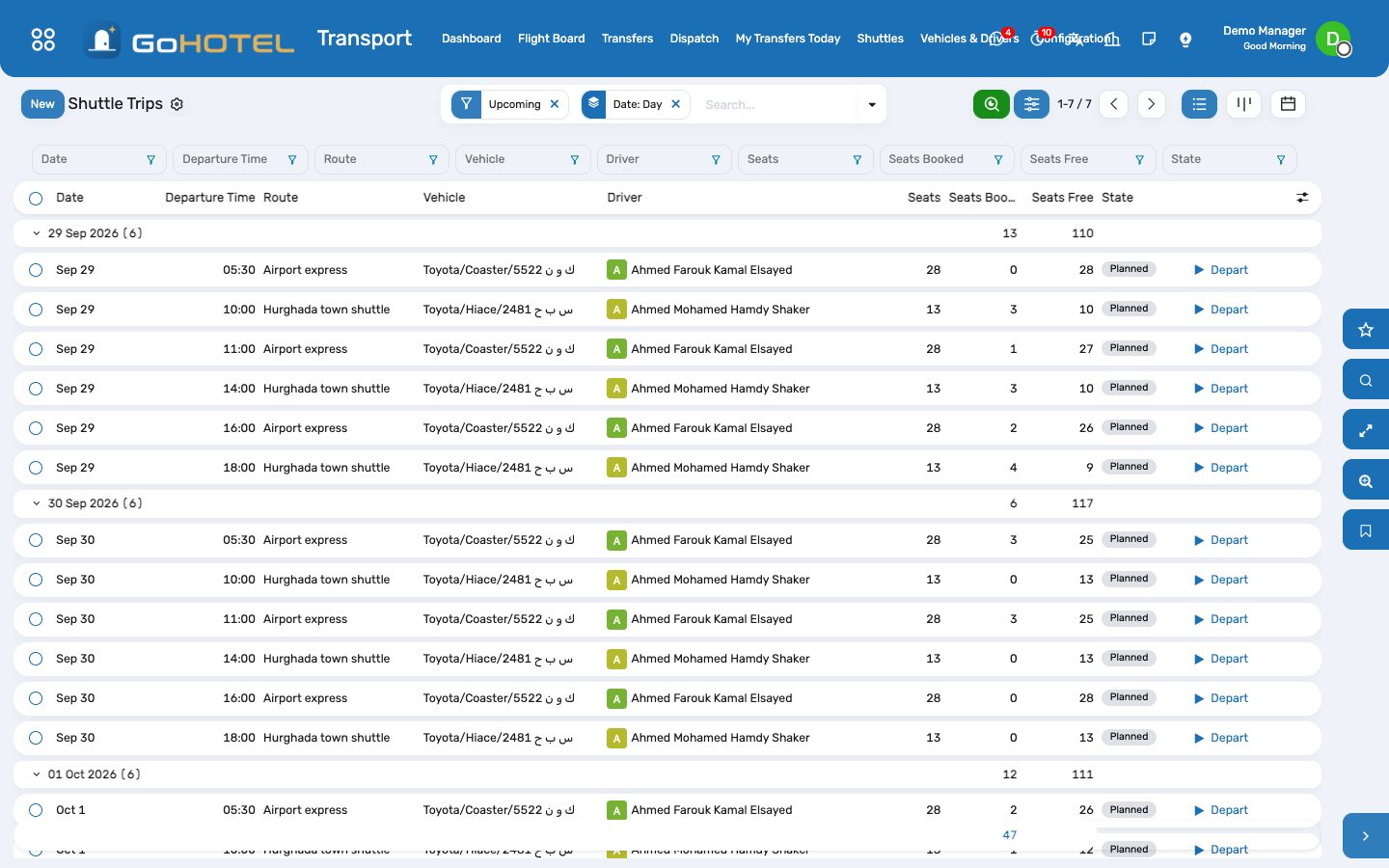Image resolution: width=1389 pixels, height=868 pixels.
Task: Open the Dispatch menu
Action: (x=694, y=39)
